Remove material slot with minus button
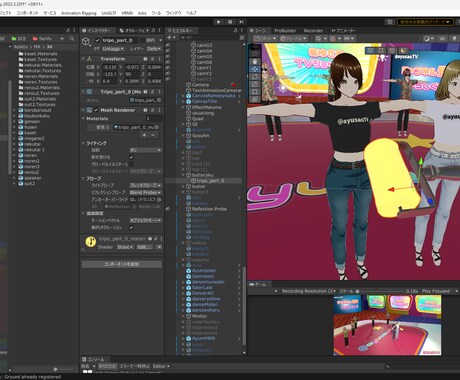The width and height of the screenshot is (460, 380). 153,135
